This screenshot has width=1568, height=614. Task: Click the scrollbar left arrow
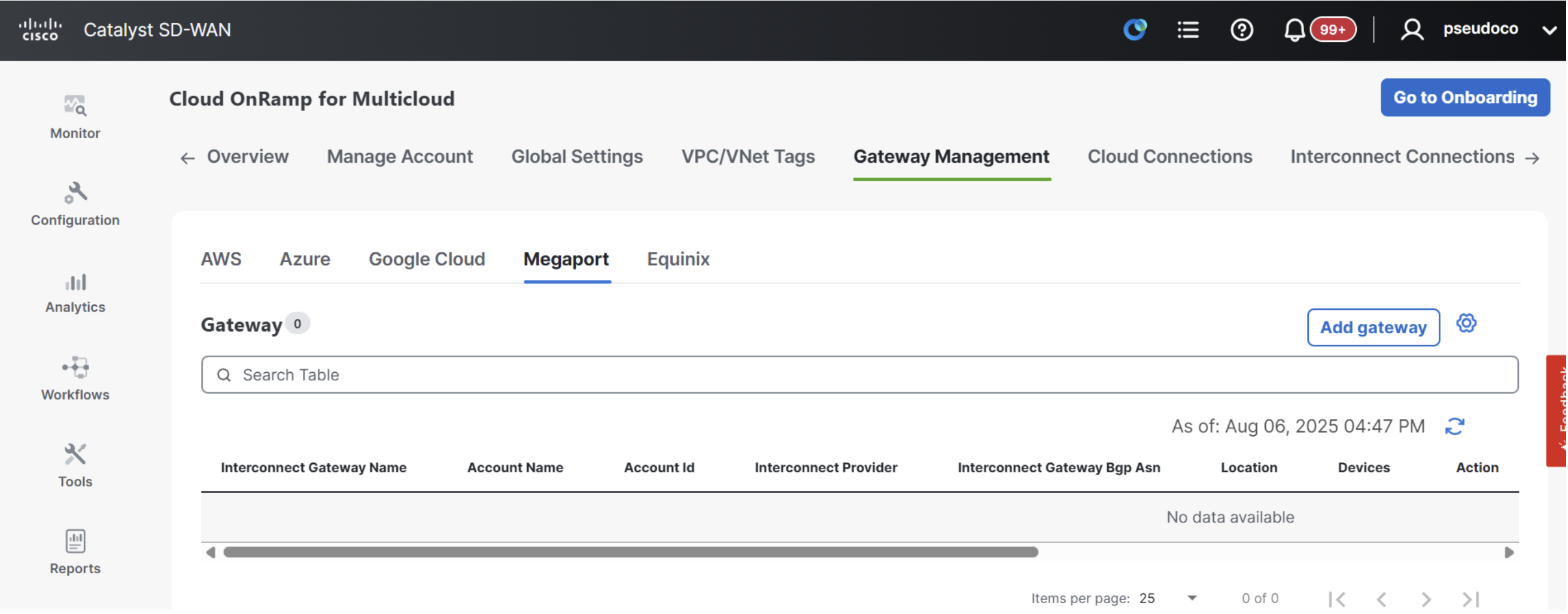pyautogui.click(x=211, y=553)
